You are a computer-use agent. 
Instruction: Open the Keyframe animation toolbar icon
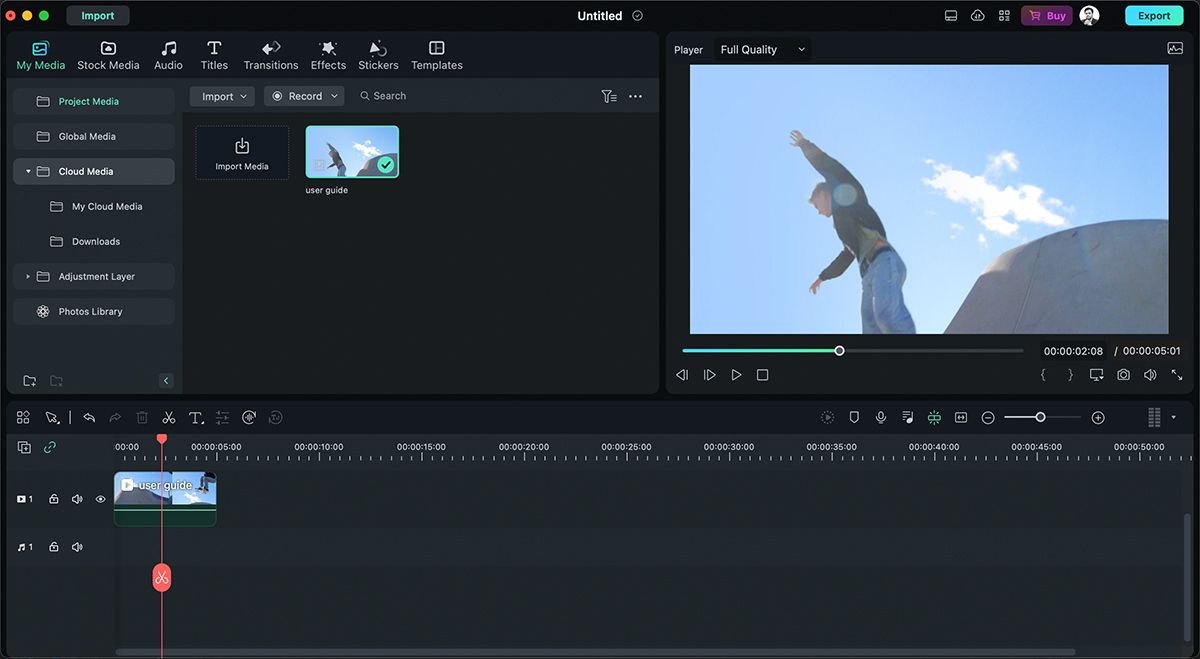250,417
